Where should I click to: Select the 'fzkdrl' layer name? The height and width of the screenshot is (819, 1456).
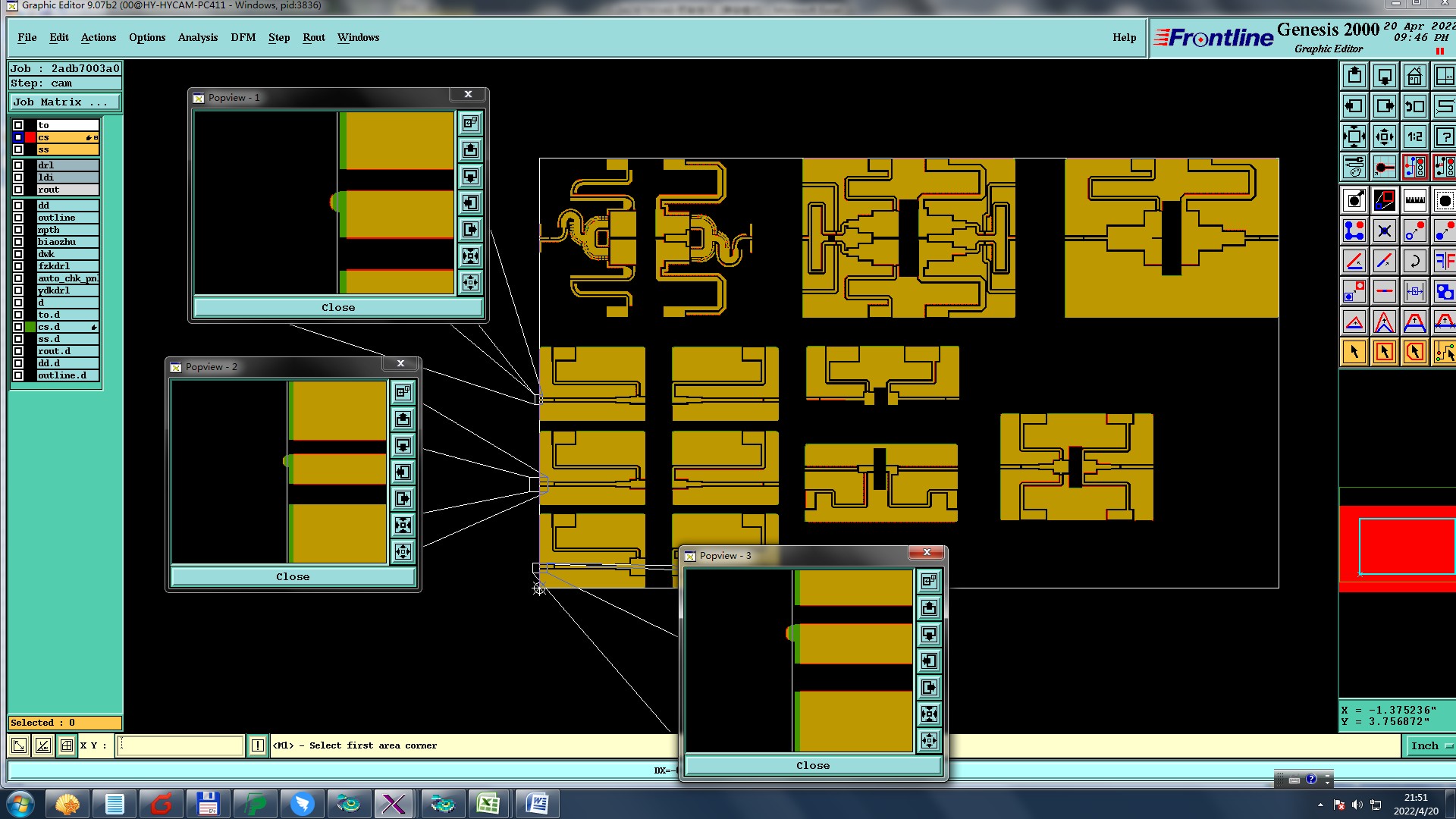pyautogui.click(x=67, y=266)
